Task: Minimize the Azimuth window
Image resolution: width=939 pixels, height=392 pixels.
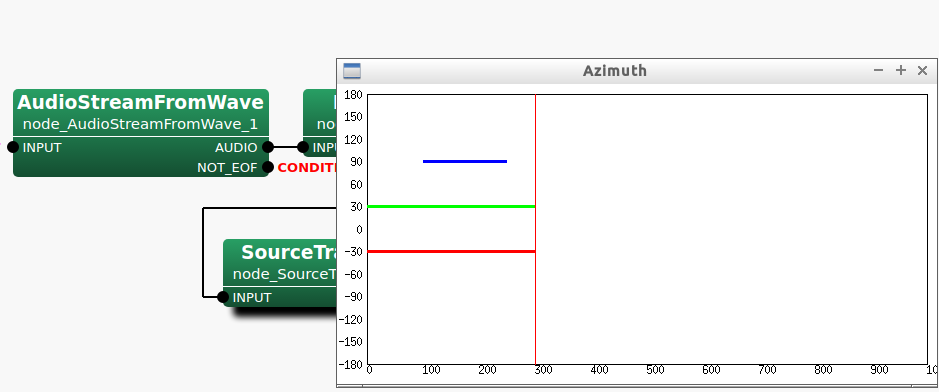Action: coord(879,71)
